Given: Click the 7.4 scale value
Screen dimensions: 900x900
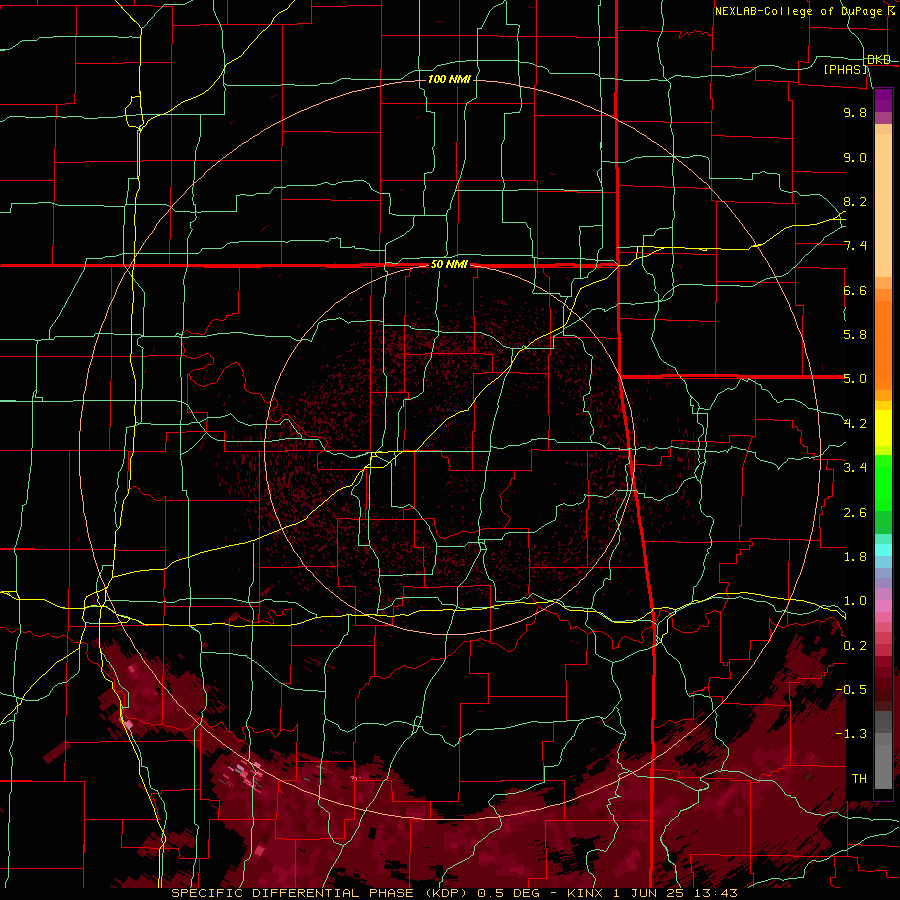Looking at the screenshot, I should (x=855, y=246).
